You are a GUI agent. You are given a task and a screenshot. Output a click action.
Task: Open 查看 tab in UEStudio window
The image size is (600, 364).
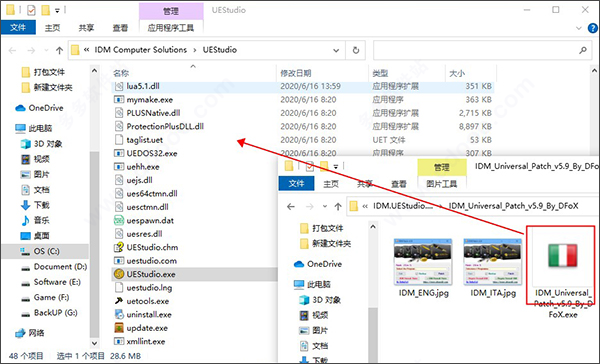[120, 28]
